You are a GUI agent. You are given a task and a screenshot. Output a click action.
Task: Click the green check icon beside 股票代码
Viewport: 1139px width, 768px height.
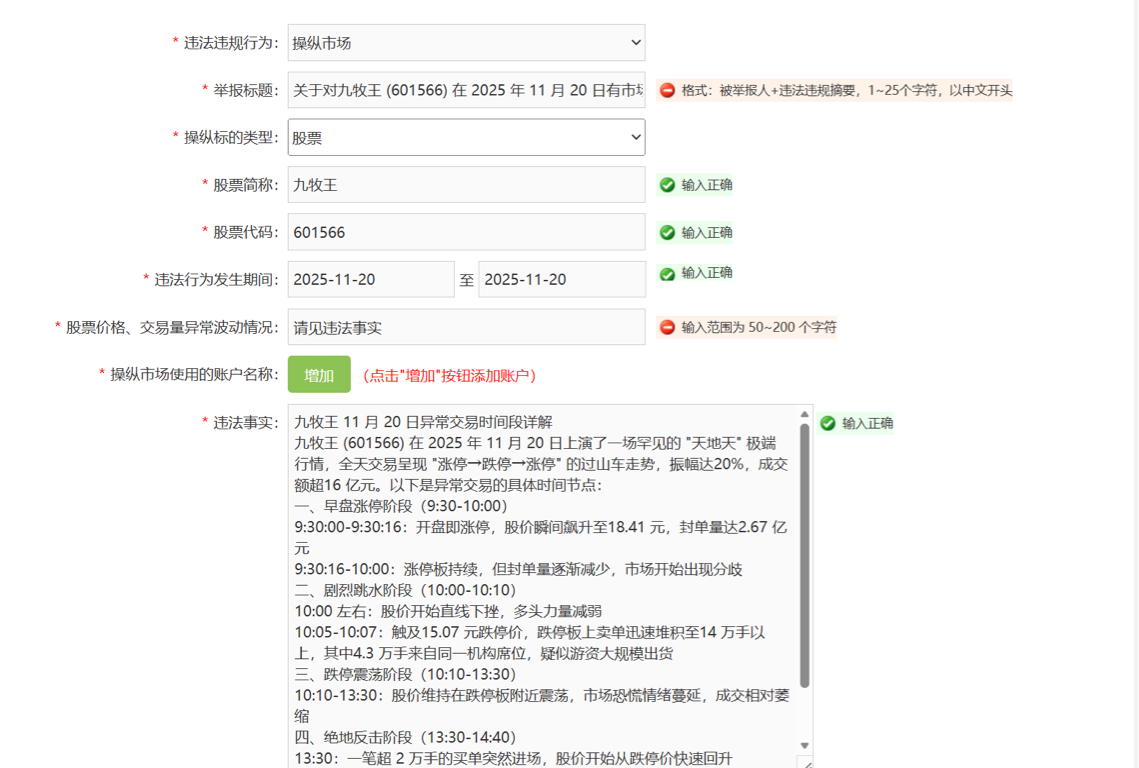667,233
